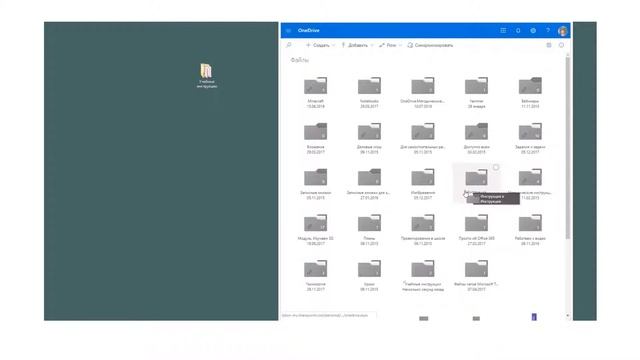Open the Уроки folder

point(369,269)
